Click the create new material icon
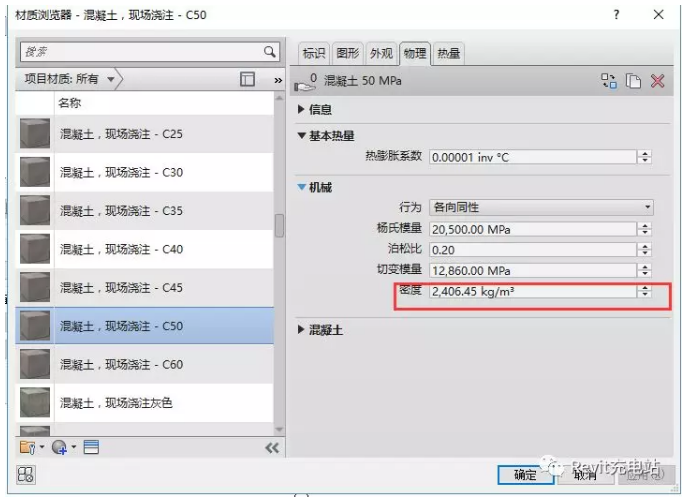This screenshot has width=684, height=498. 59,447
